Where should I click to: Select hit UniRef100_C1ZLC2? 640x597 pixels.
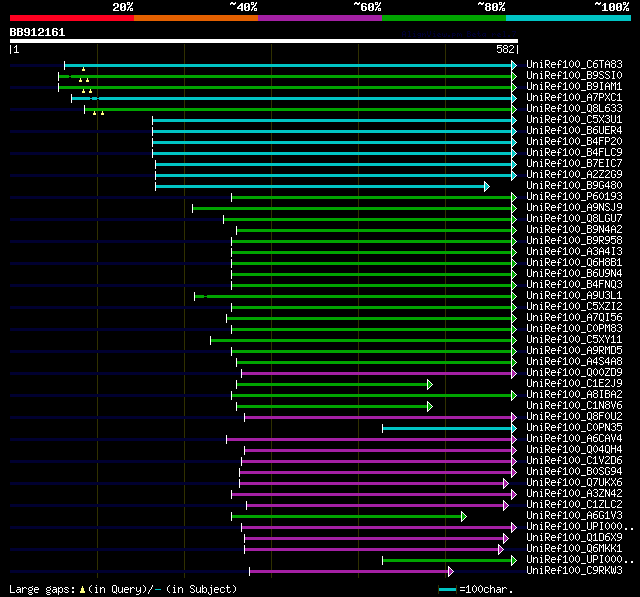(x=574, y=505)
